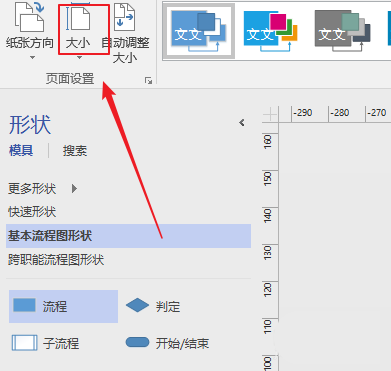This screenshot has height=371, width=391.
Task: Switch to the 搜索 tab
Action: [x=75, y=151]
